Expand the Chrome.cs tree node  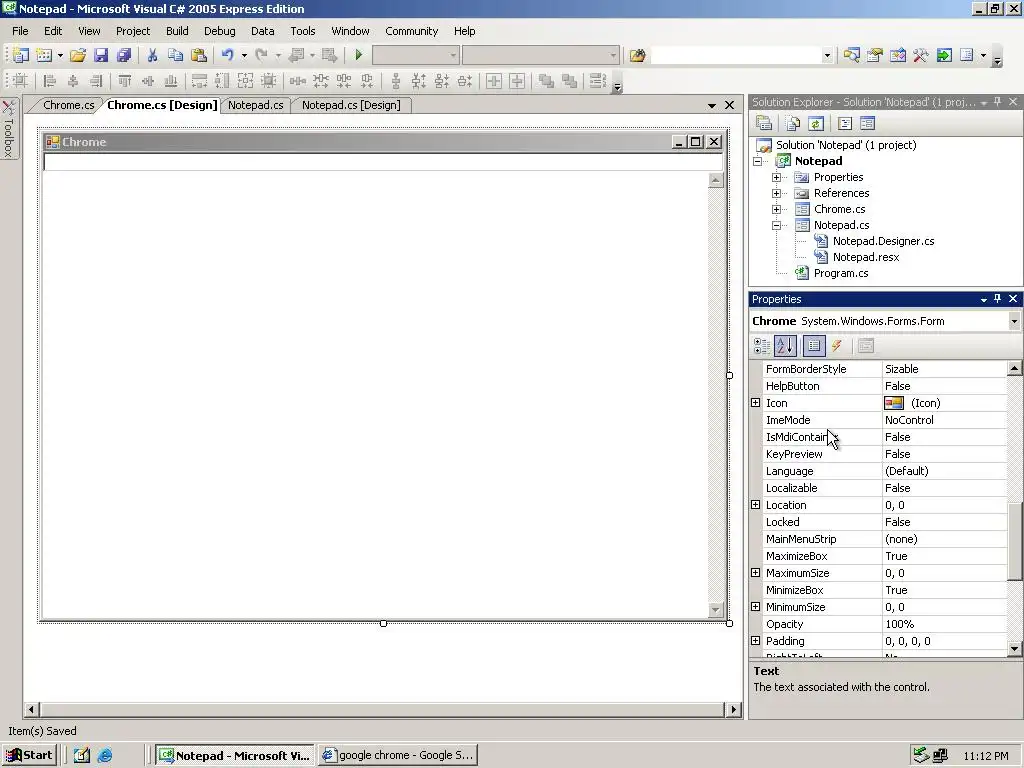coord(776,209)
